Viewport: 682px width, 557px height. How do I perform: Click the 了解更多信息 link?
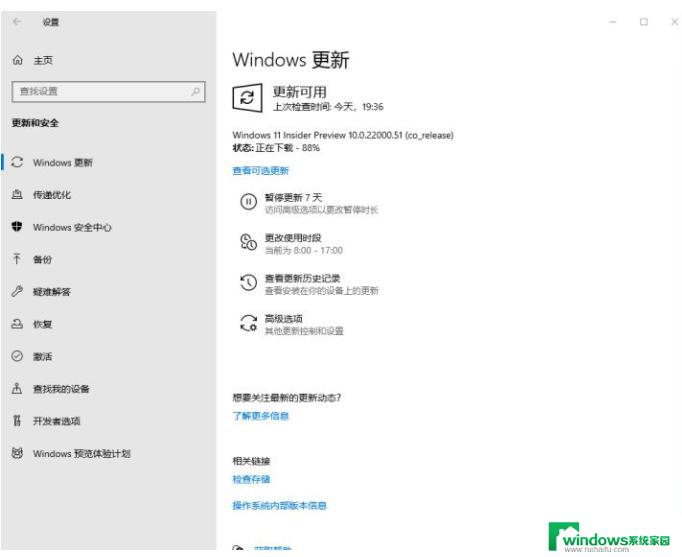[261, 416]
